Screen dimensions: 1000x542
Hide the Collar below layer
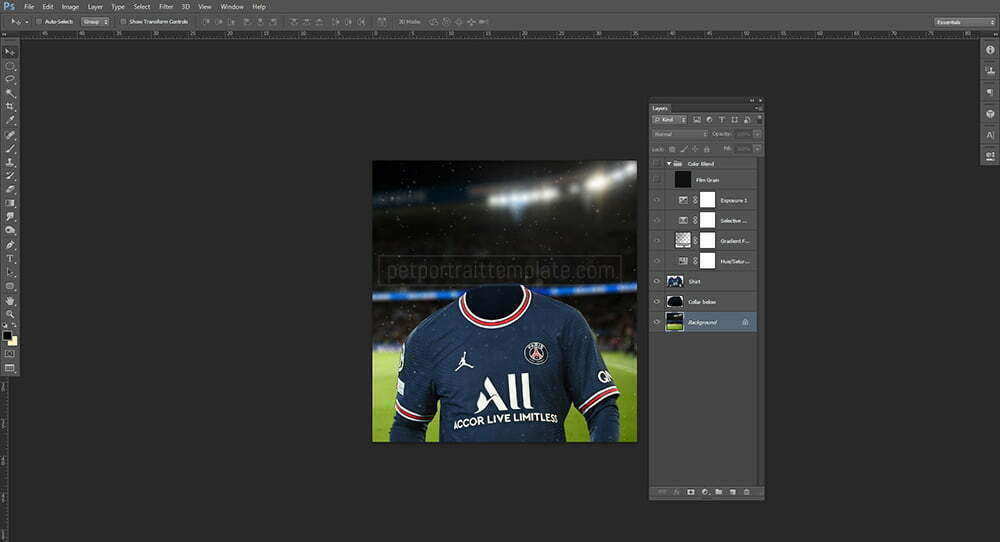(x=657, y=302)
